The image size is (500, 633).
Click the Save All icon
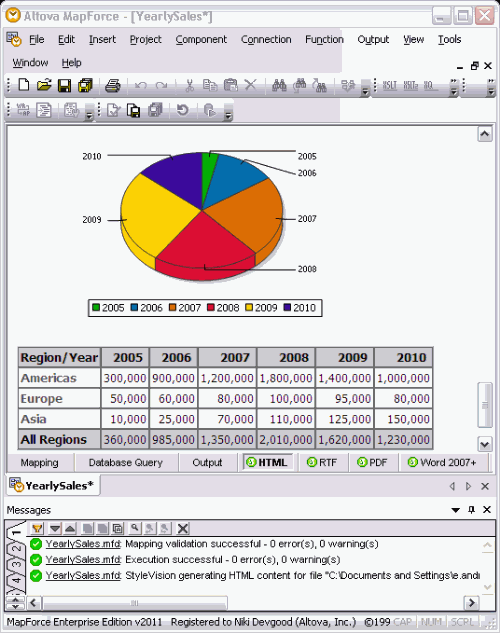click(85, 86)
